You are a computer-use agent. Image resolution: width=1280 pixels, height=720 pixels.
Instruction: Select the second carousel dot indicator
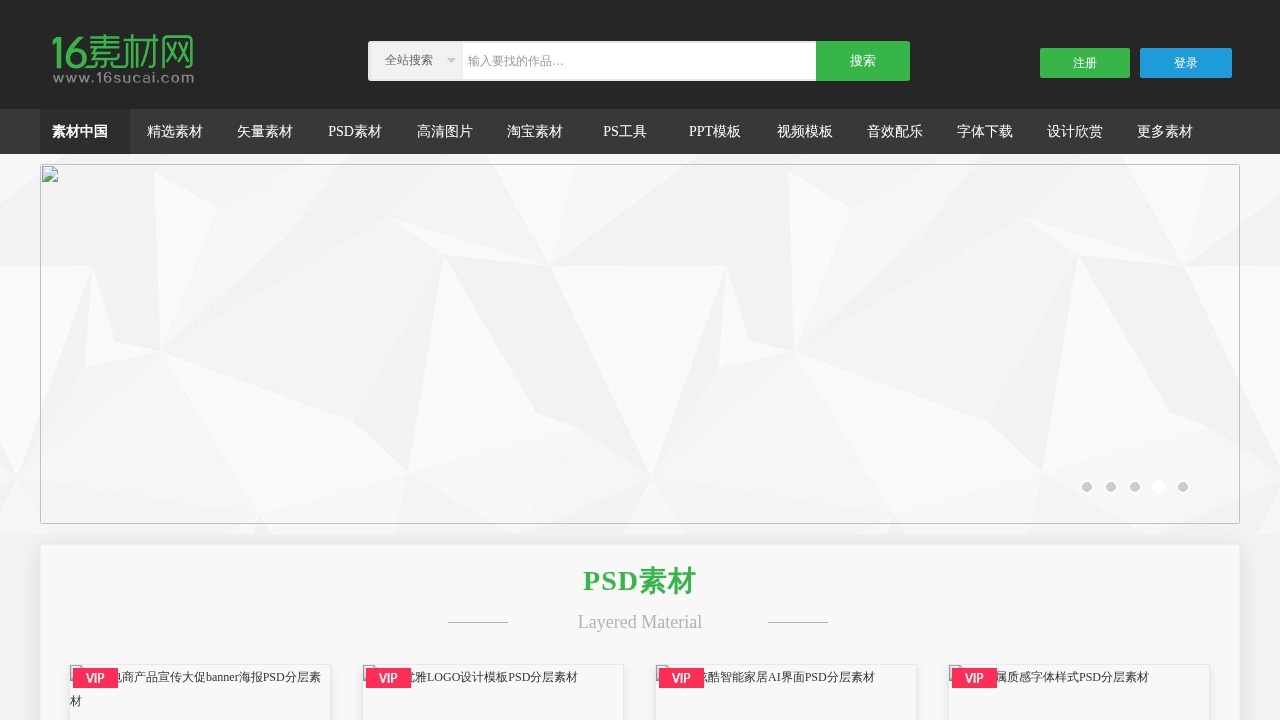pyautogui.click(x=1111, y=487)
